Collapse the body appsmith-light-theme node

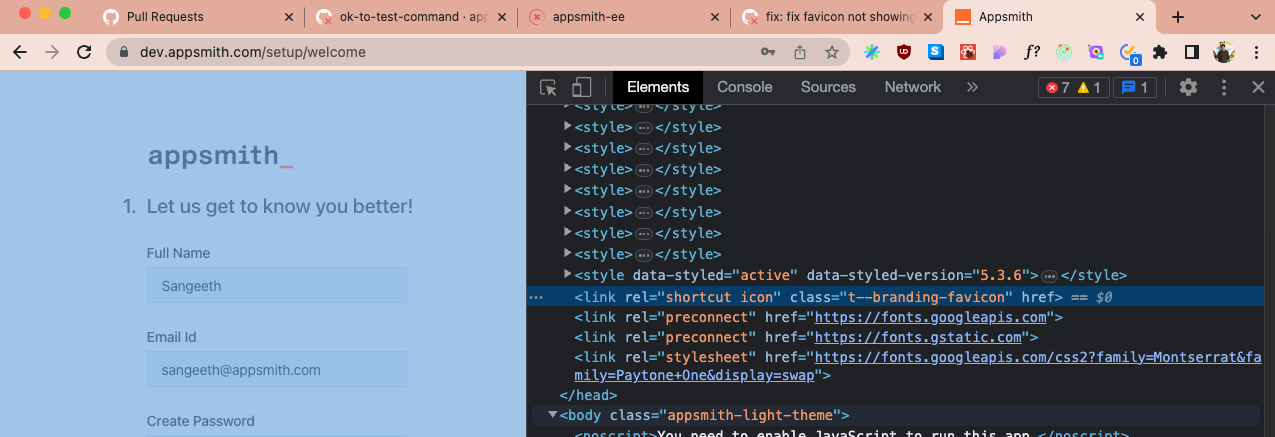[x=552, y=414]
